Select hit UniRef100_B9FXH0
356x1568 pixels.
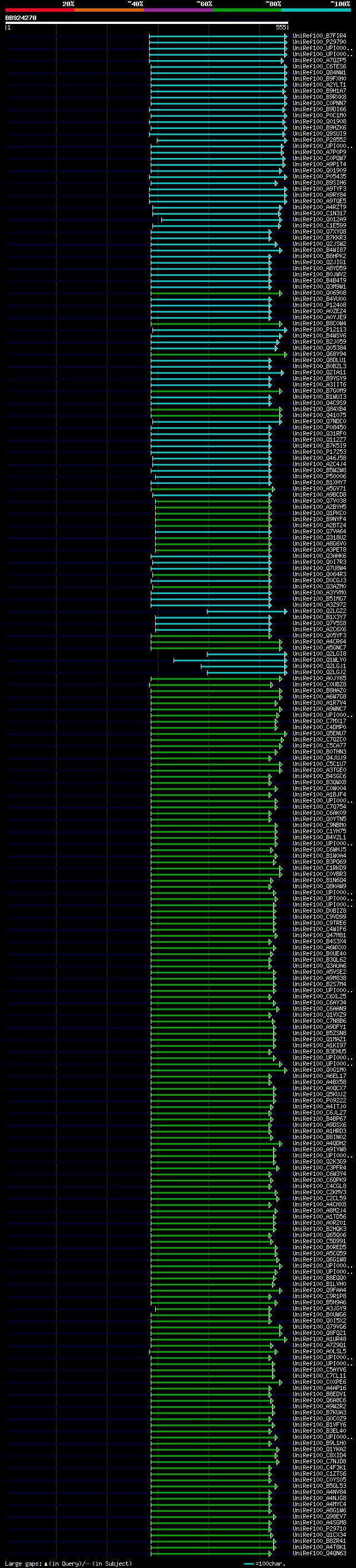click(x=319, y=78)
